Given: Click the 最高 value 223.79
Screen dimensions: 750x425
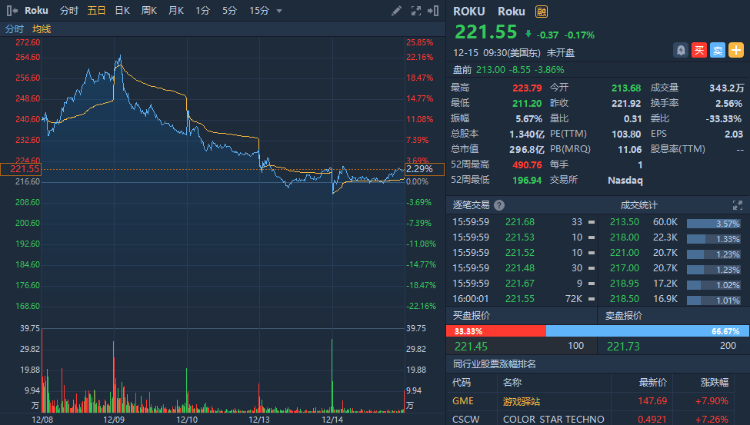Looking at the screenshot, I should [x=527, y=88].
